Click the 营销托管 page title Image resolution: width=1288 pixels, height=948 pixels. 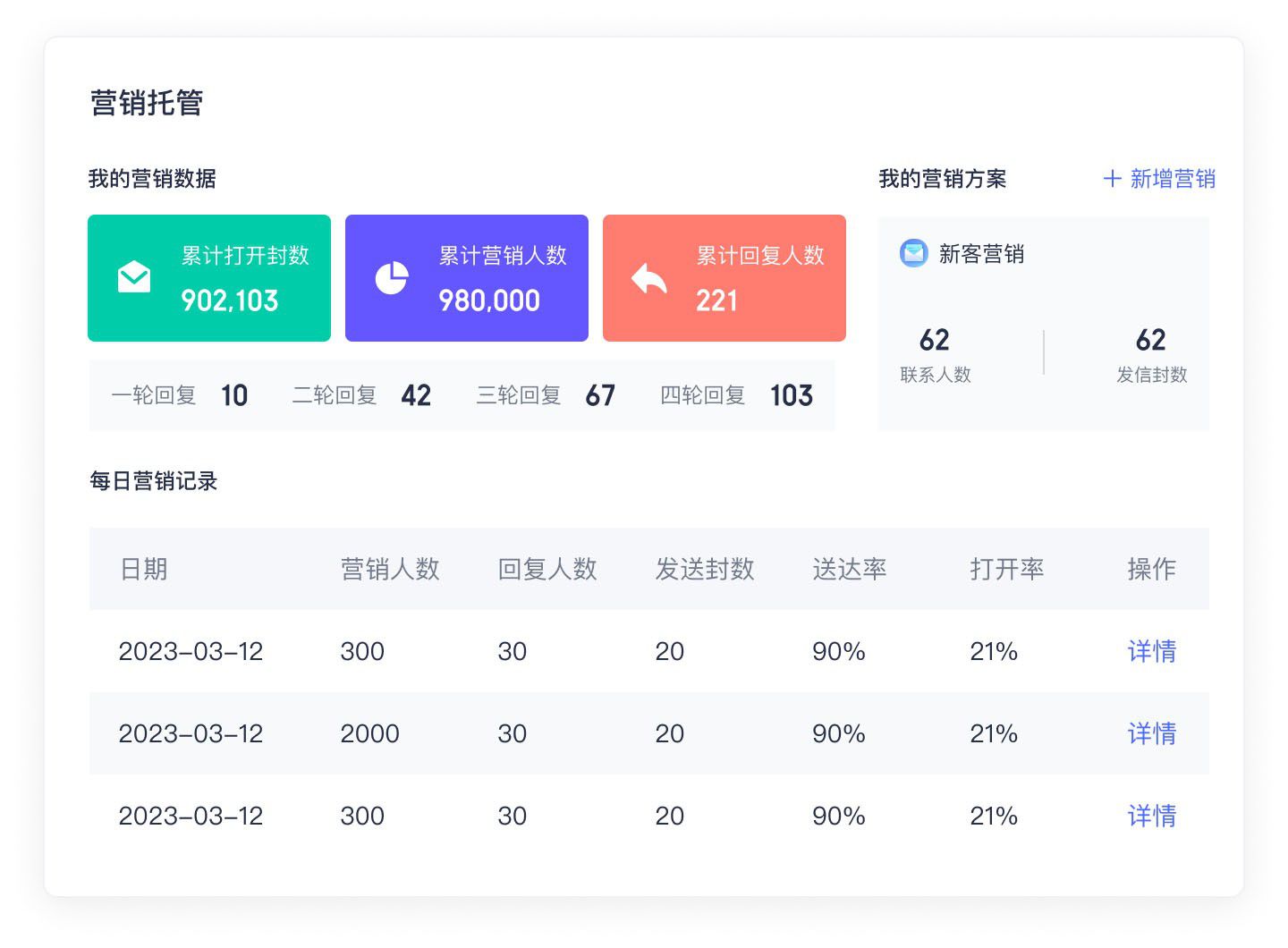click(x=148, y=102)
